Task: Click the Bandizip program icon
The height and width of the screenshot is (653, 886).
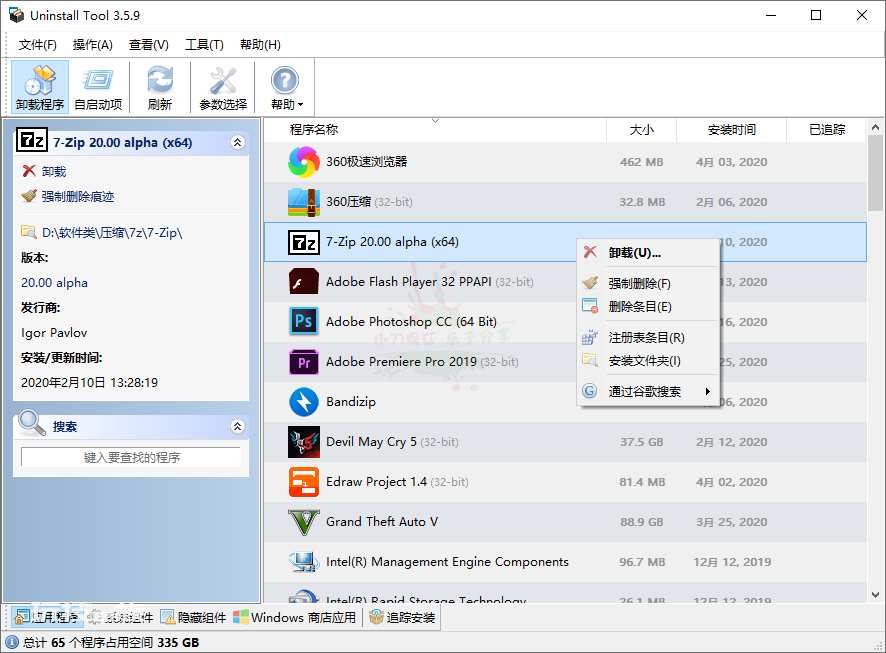Action: pyautogui.click(x=303, y=401)
